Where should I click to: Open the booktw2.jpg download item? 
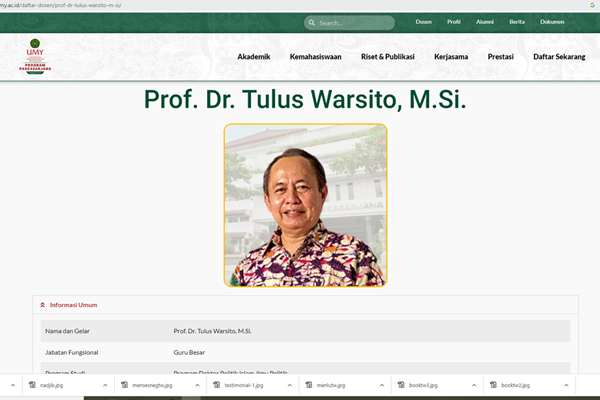(515, 385)
